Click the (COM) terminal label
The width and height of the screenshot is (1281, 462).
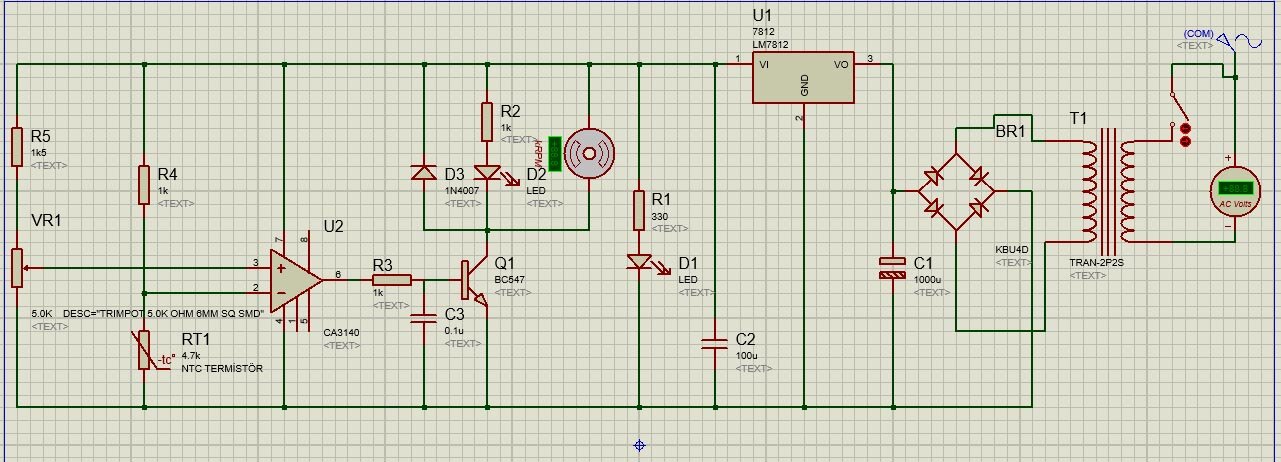pos(1197,34)
